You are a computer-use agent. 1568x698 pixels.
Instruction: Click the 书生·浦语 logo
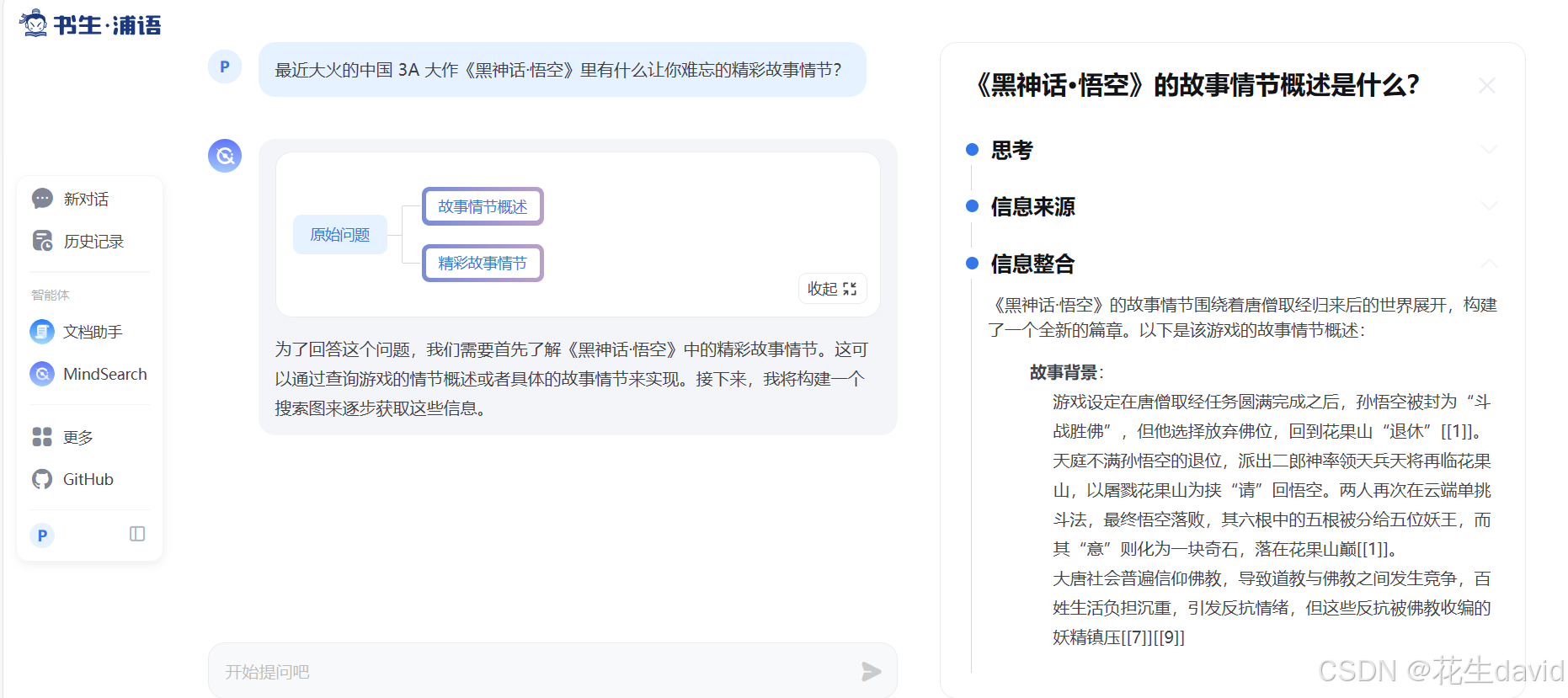[x=90, y=24]
